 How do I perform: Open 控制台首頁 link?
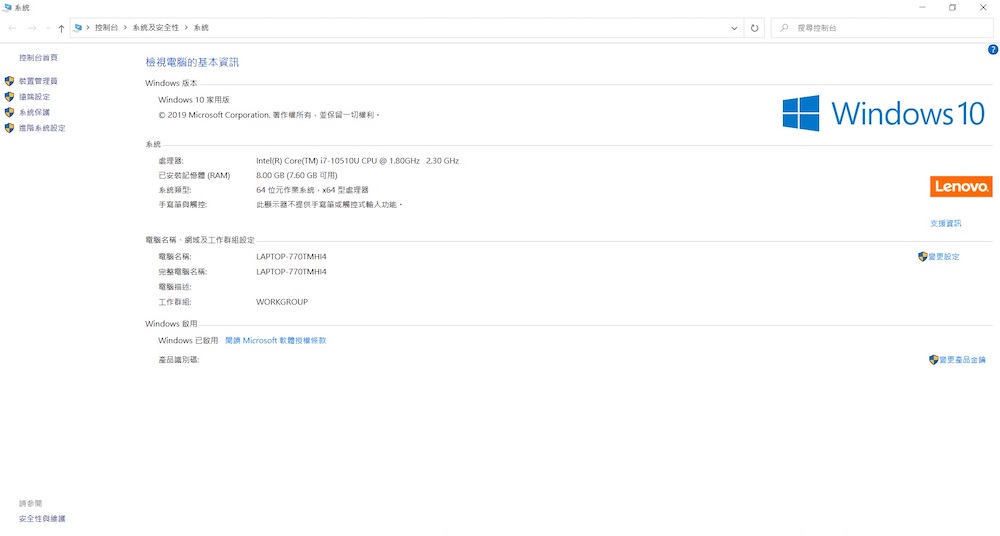click(38, 57)
